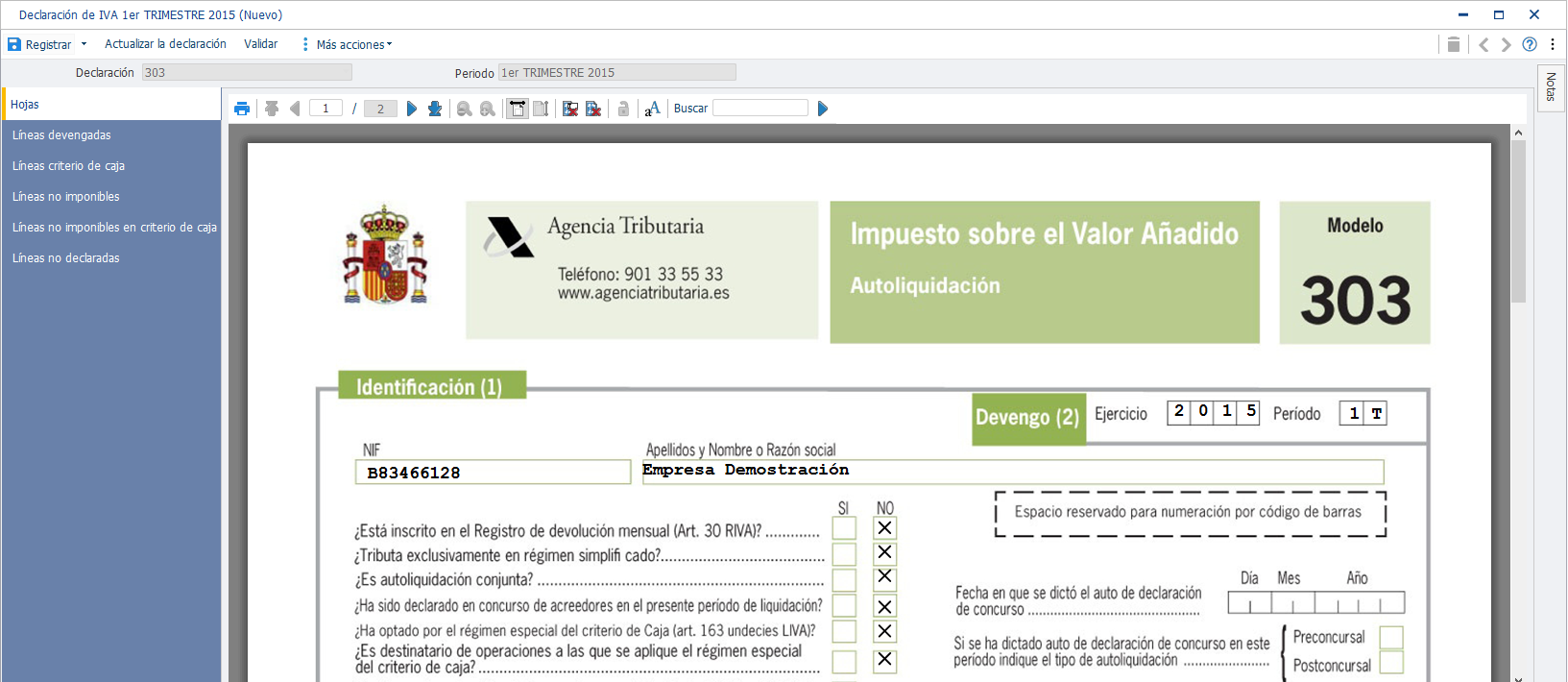Check SI for régimen simplificado question
The image size is (1568, 682).
[844, 553]
